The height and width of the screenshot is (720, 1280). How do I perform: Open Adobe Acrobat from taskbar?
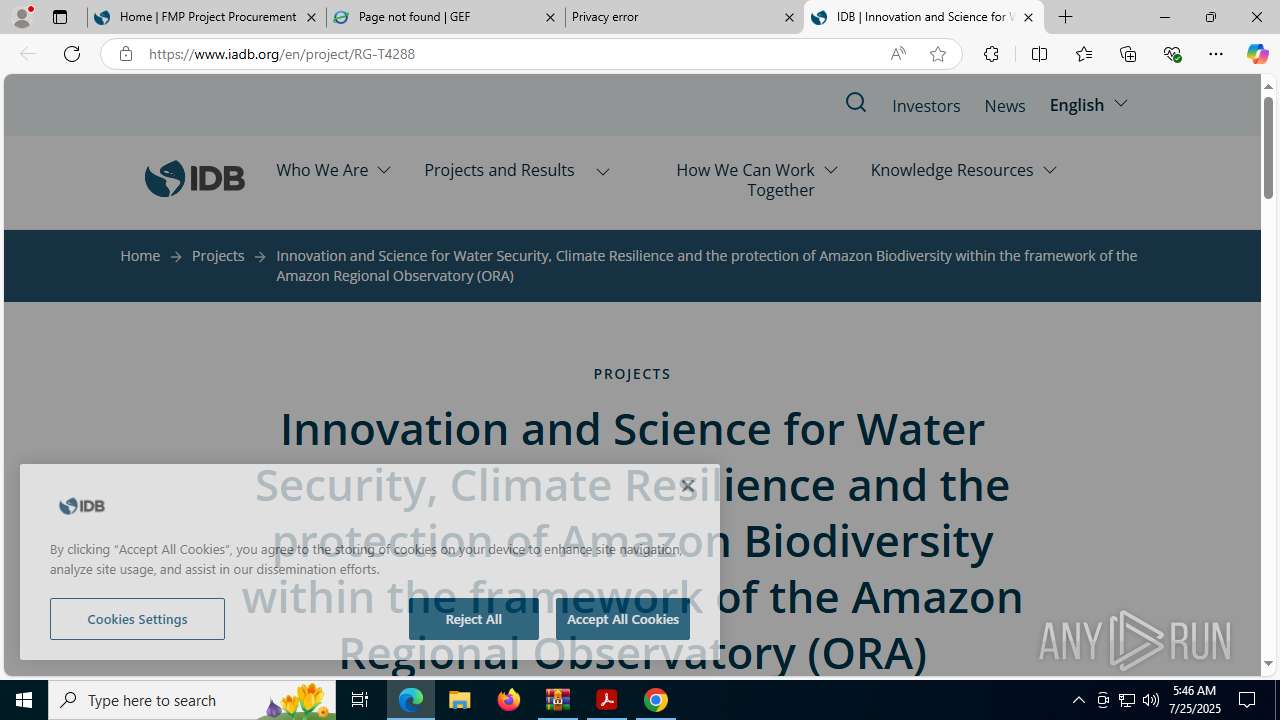[606, 700]
